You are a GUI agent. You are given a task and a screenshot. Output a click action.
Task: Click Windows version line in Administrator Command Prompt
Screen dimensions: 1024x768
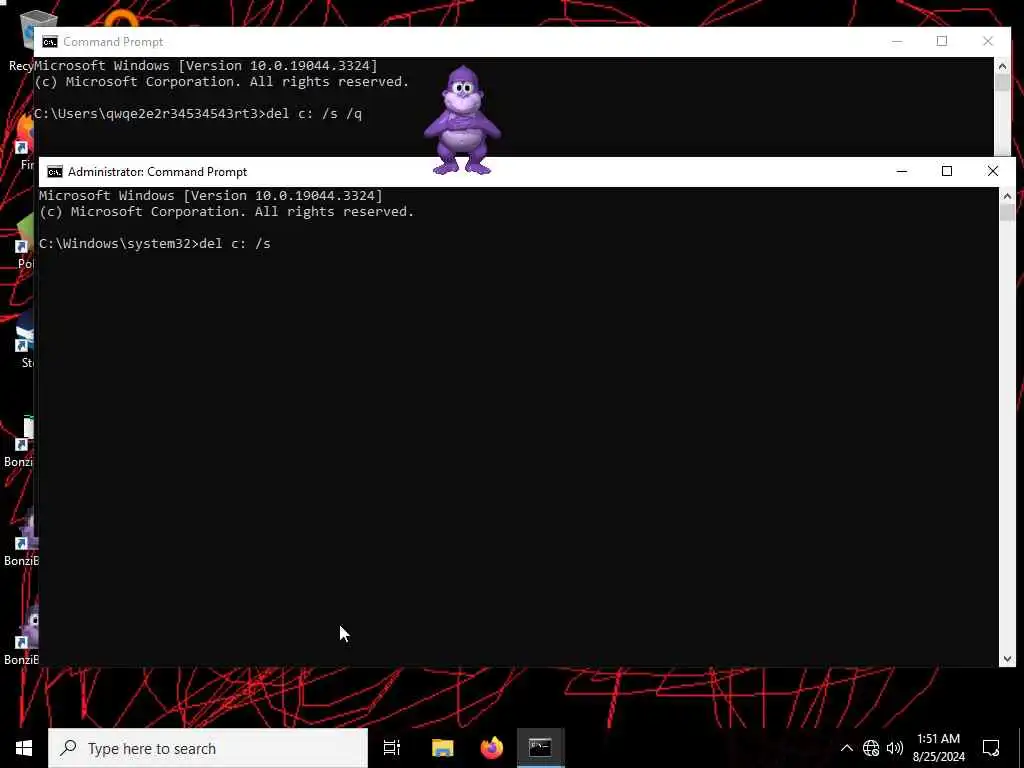coord(211,195)
